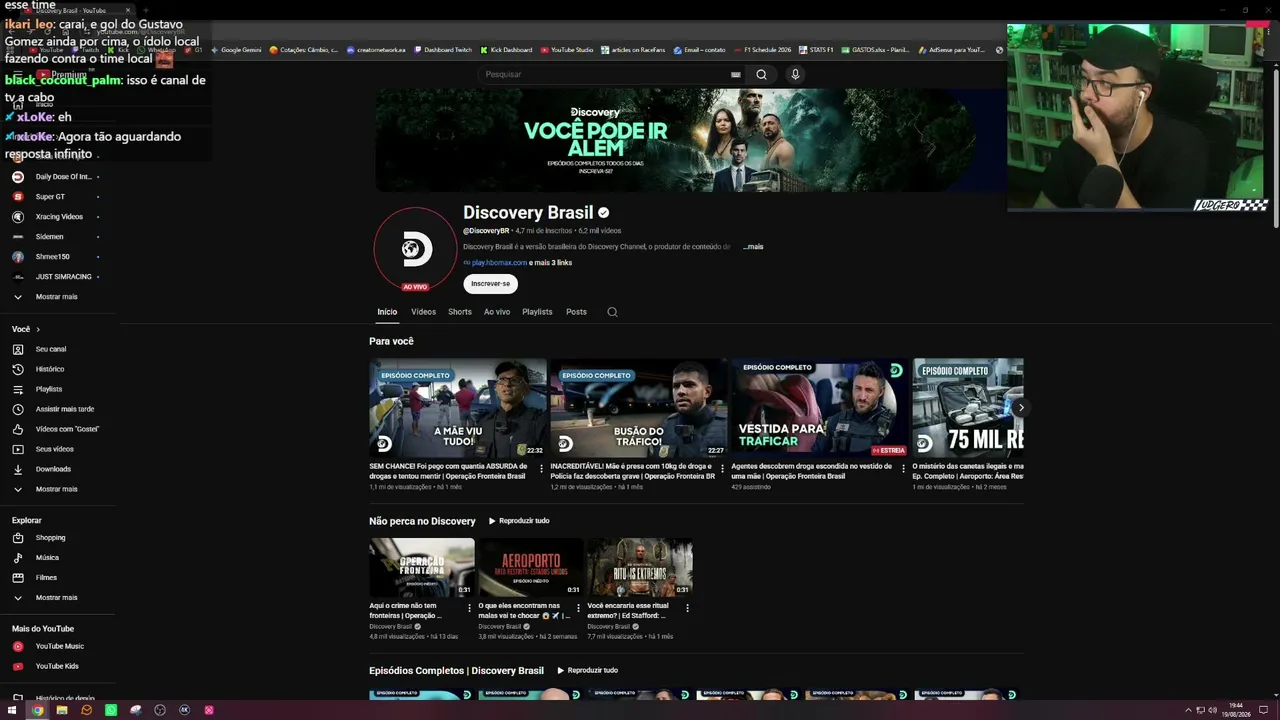Image resolution: width=1280 pixels, height=720 pixels.
Task: Click the search magnifier button in the YouTube header
Action: coord(761,74)
